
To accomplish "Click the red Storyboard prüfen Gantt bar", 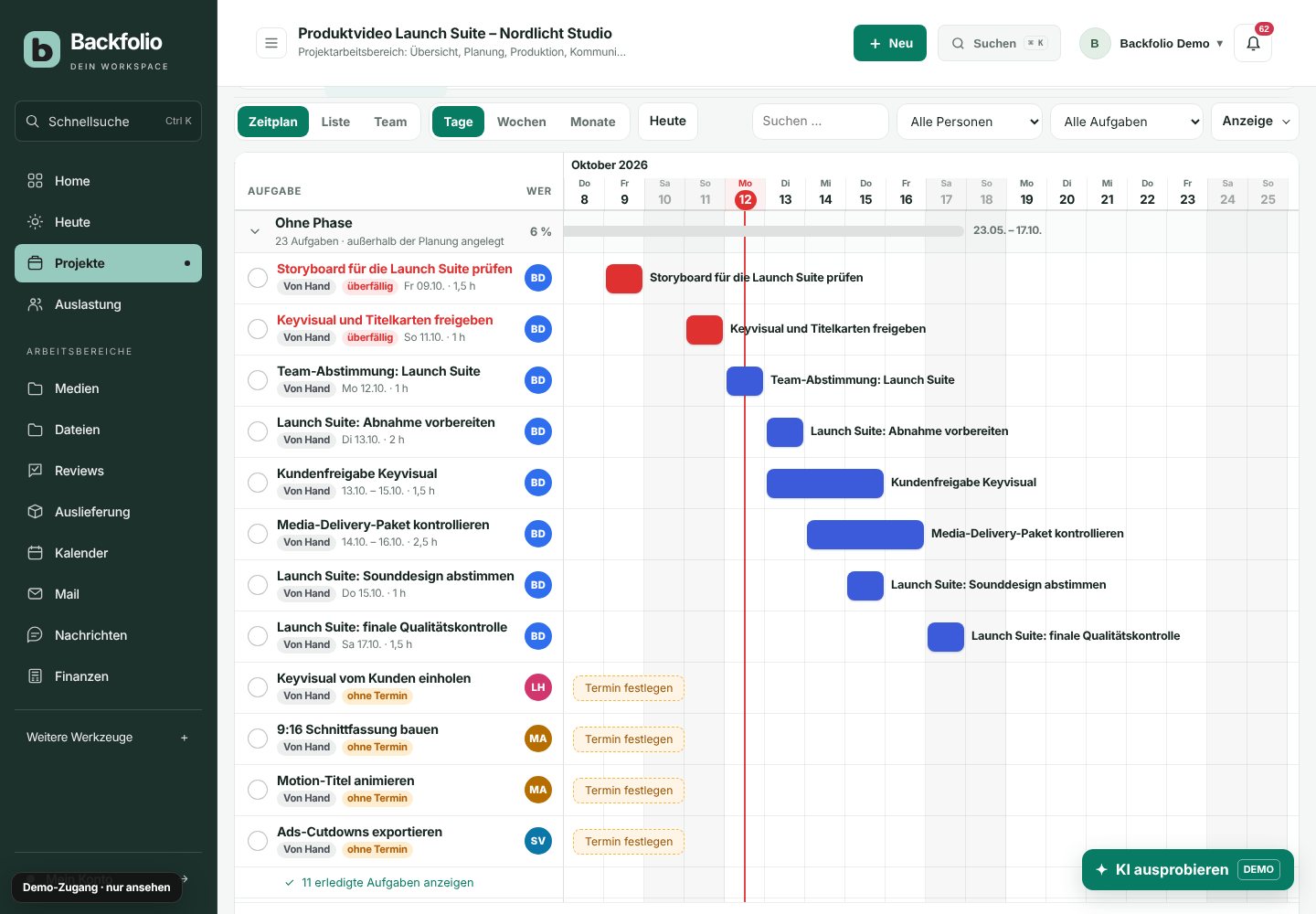I will [x=624, y=278].
